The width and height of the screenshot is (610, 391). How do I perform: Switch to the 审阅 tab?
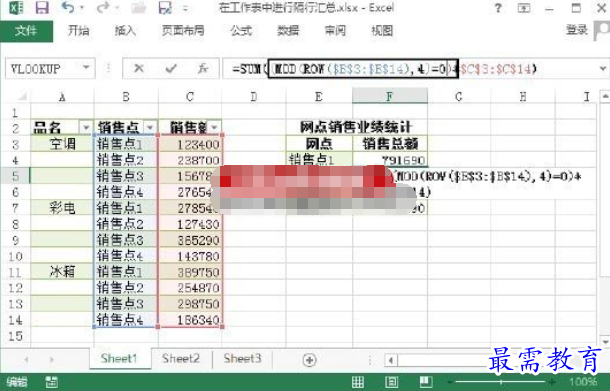(335, 31)
